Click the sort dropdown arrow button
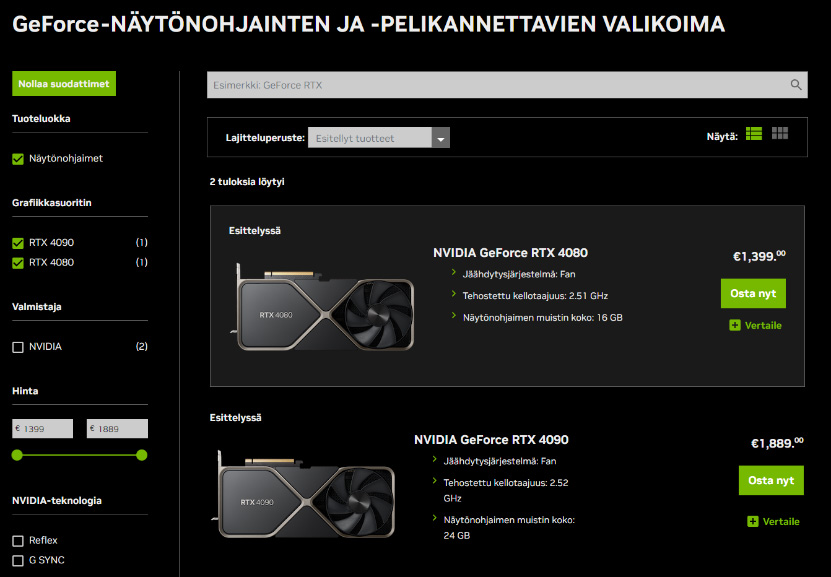This screenshot has height=577, width=831. tap(440, 138)
